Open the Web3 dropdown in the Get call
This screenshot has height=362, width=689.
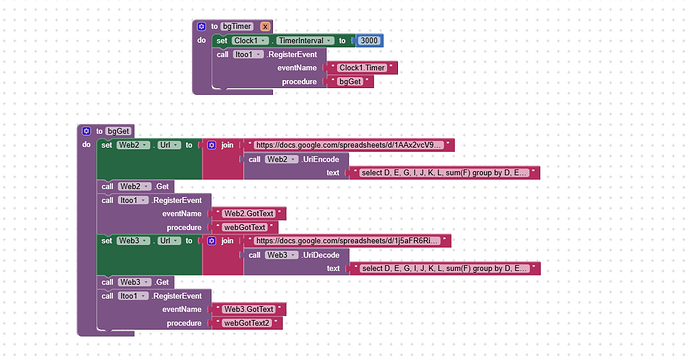134,282
